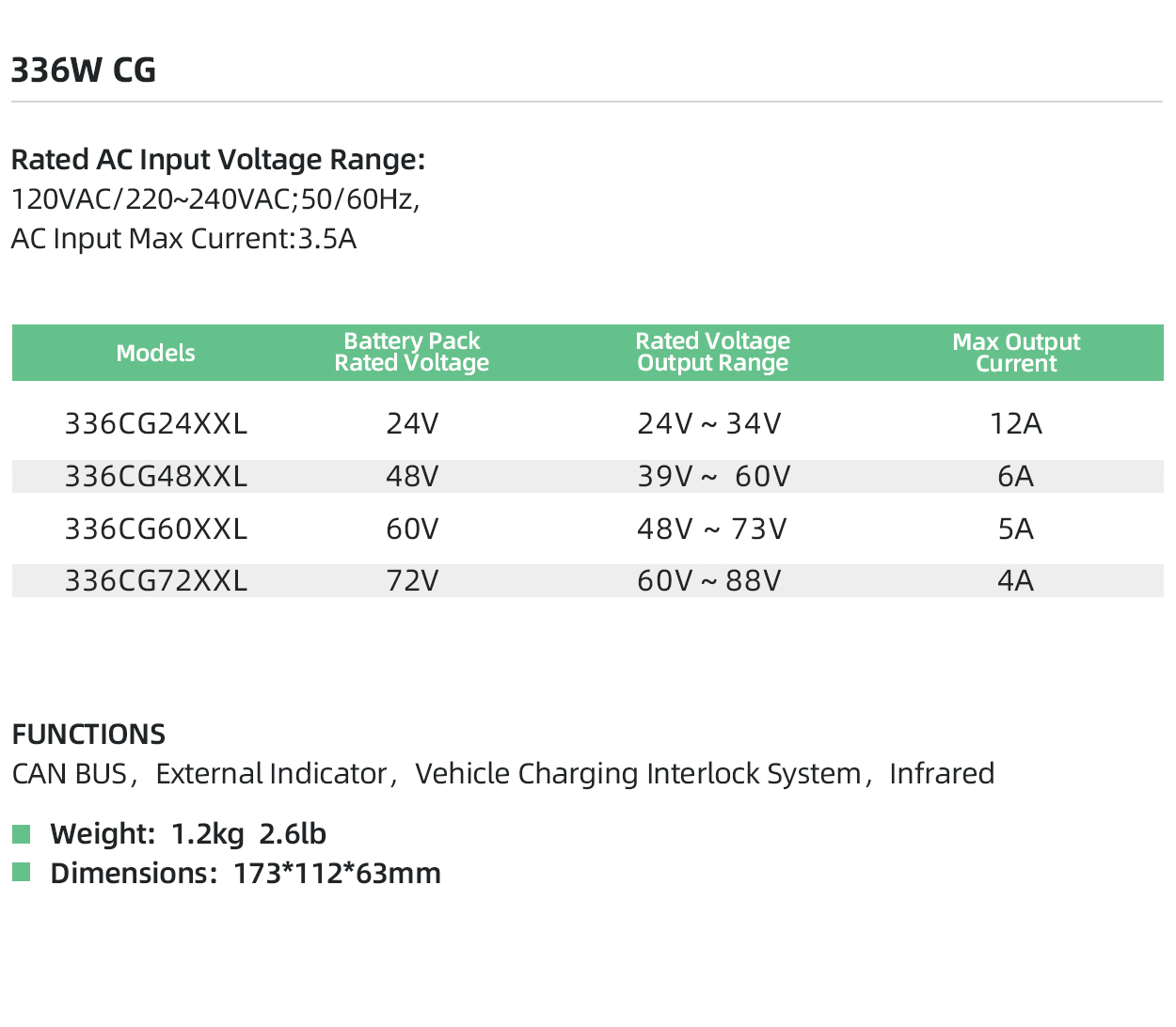Click the Rated Voltage Output Range header
Screen dimensions: 1176x1027
pyautogui.click(x=712, y=353)
